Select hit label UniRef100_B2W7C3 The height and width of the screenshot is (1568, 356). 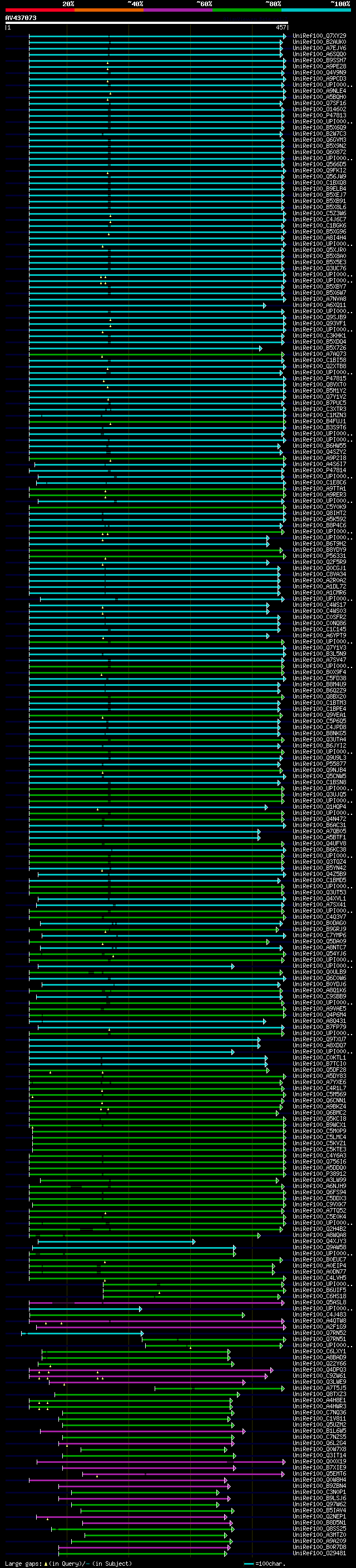tap(319, 134)
